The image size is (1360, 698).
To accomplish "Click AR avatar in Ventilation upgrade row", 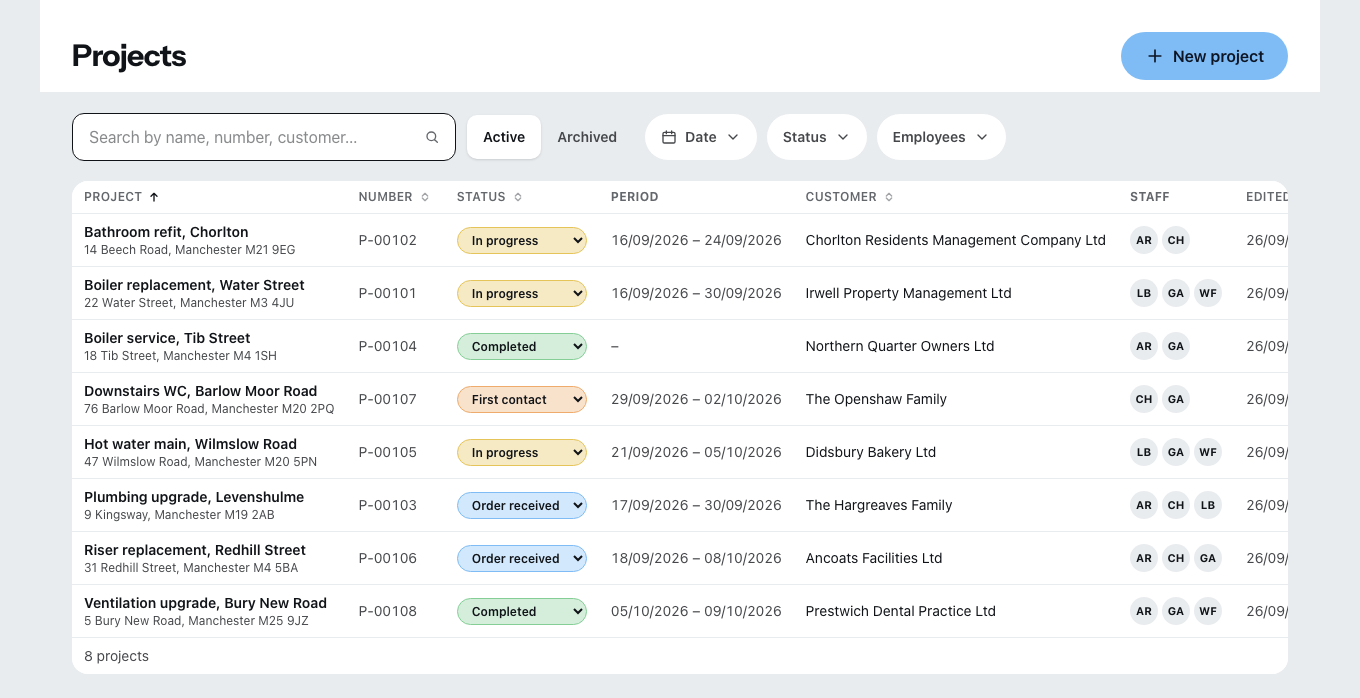I will (1144, 611).
